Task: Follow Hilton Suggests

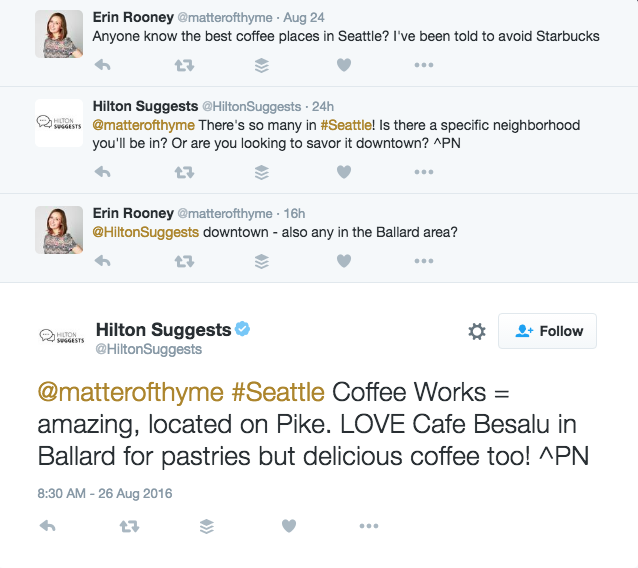Action: pos(547,331)
